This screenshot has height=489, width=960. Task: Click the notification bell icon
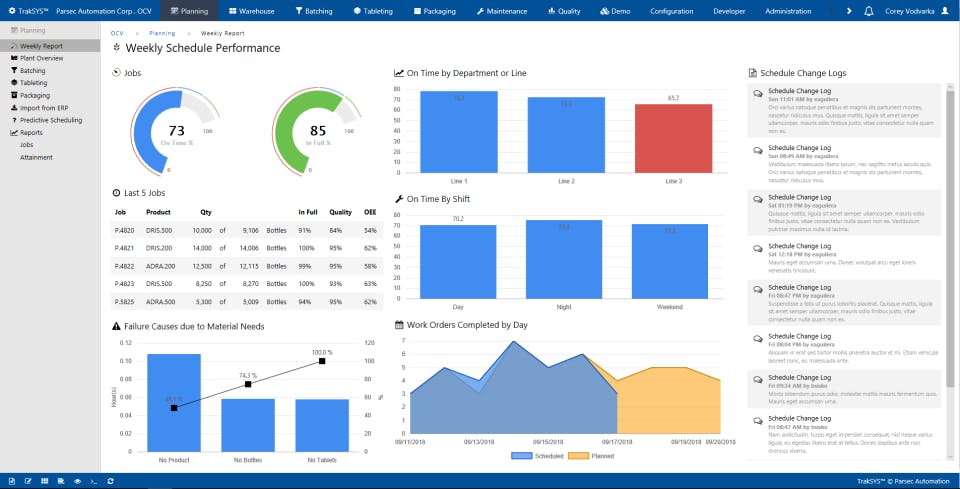tap(868, 11)
